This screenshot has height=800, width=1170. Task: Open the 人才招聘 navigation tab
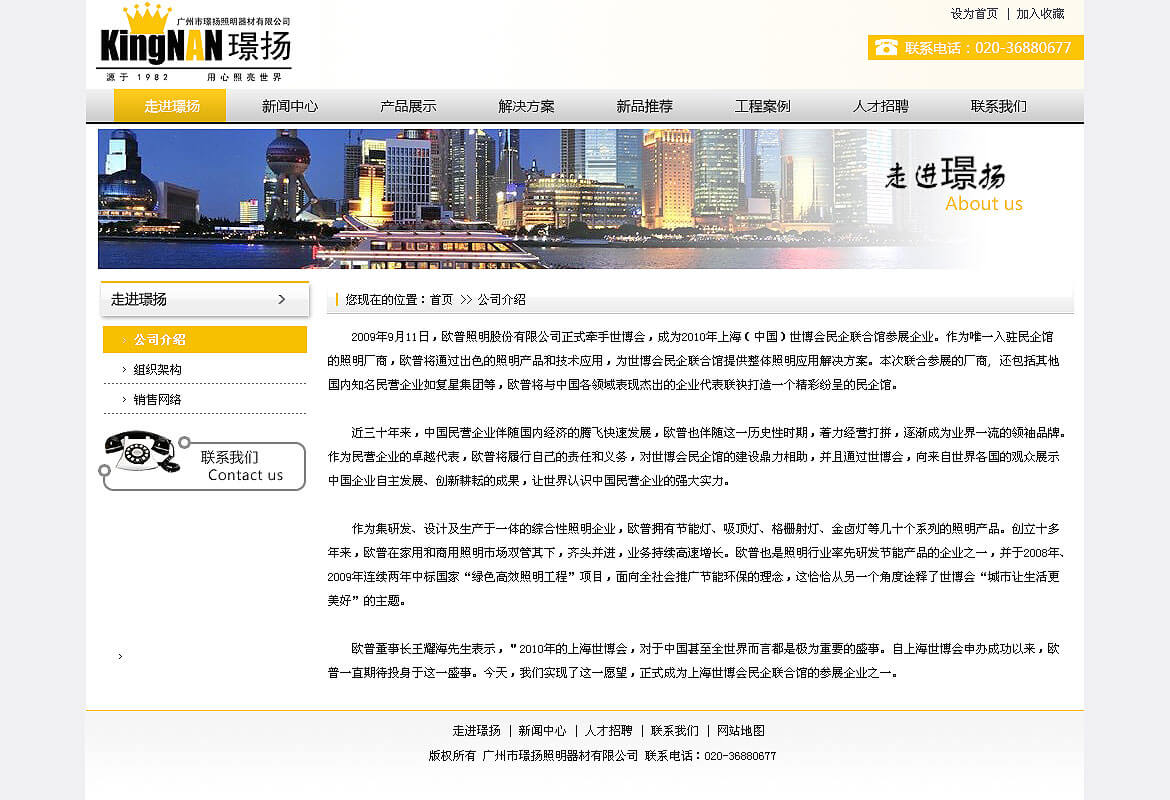(880, 106)
